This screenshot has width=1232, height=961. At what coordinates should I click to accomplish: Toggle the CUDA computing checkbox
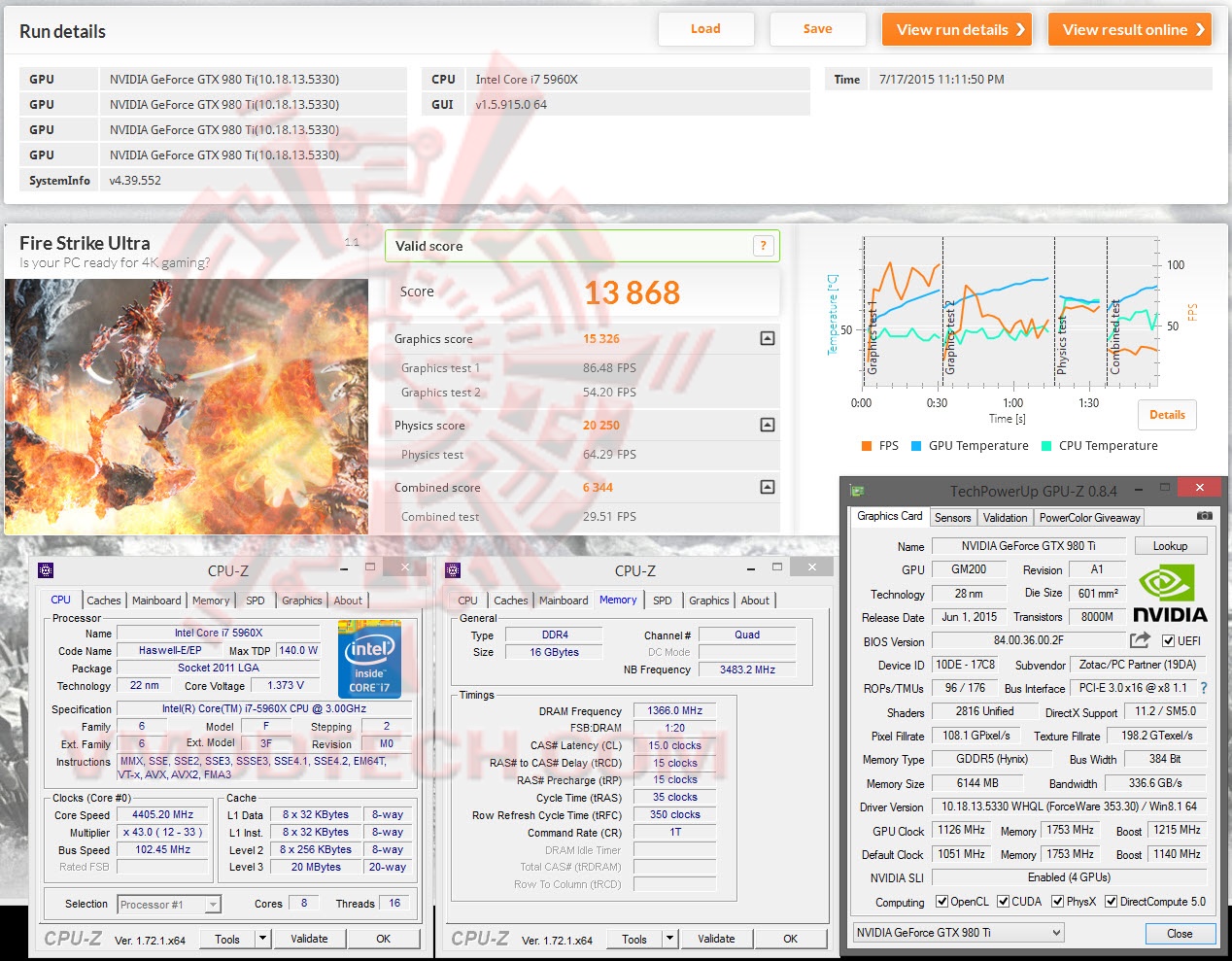coord(1004,902)
